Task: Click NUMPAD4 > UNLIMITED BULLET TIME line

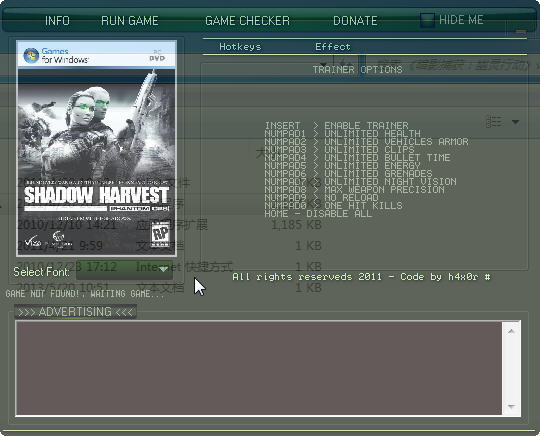Action: (x=357, y=157)
